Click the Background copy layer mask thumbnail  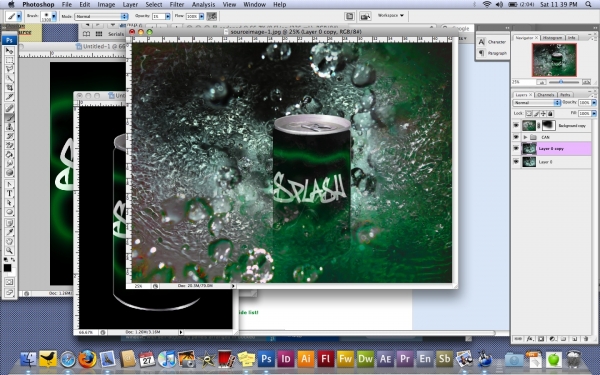pos(548,125)
